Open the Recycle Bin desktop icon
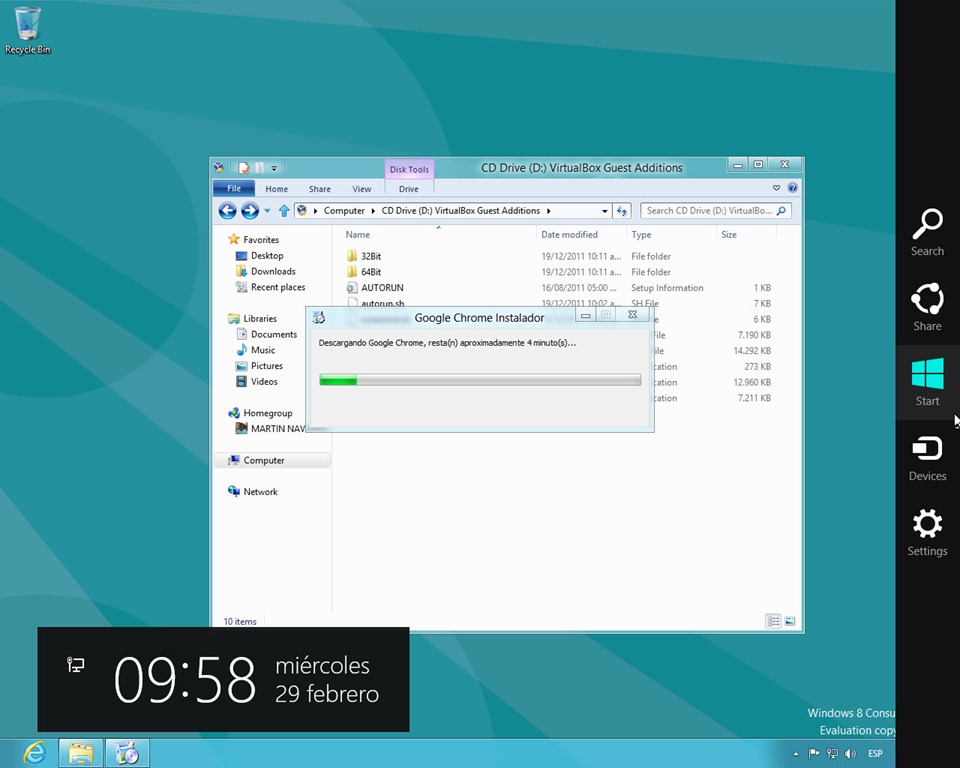The width and height of the screenshot is (960, 768). click(28, 31)
